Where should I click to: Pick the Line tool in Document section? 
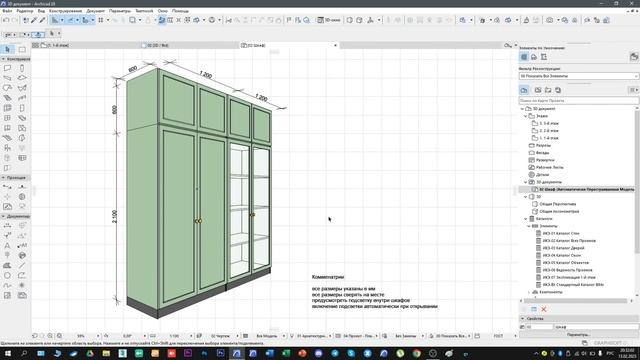pos(22,265)
